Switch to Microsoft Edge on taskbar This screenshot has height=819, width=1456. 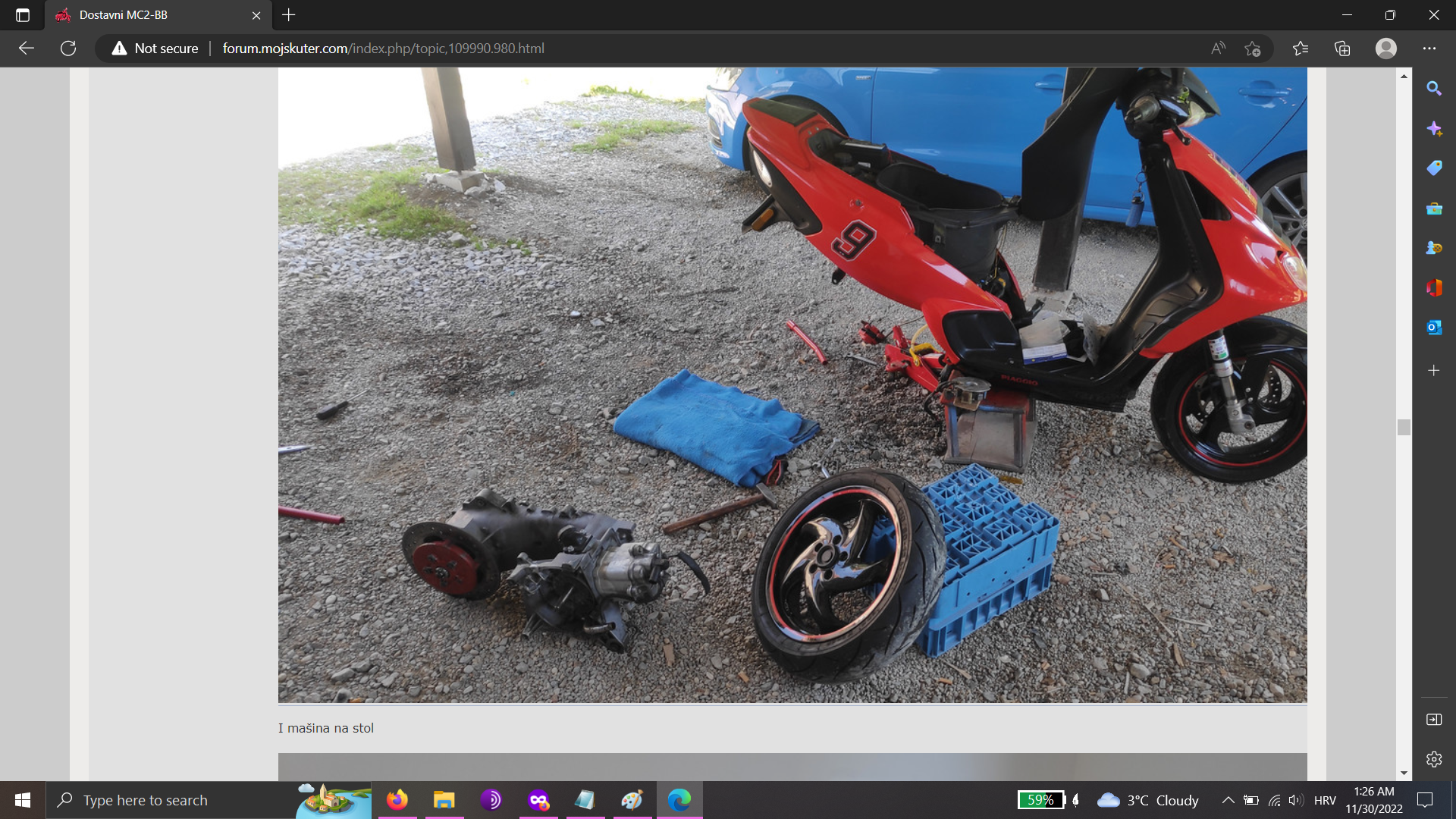[x=679, y=800]
